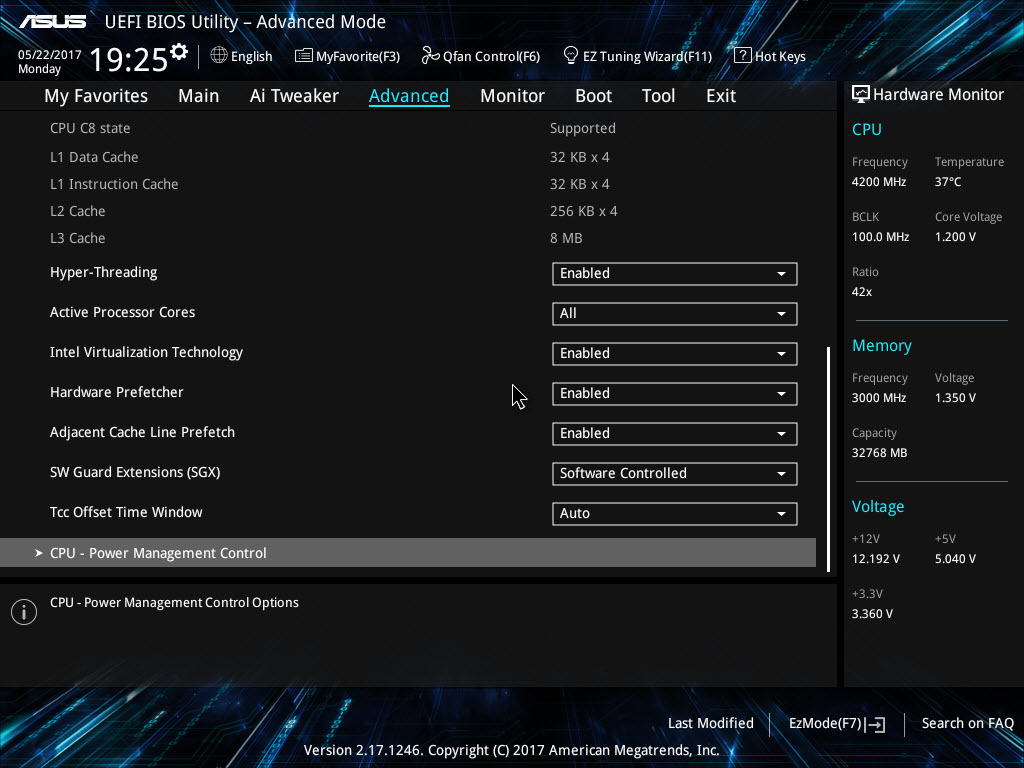Select the Intel Virtualization Technology label
Viewport: 1024px width, 768px height.
146,353
